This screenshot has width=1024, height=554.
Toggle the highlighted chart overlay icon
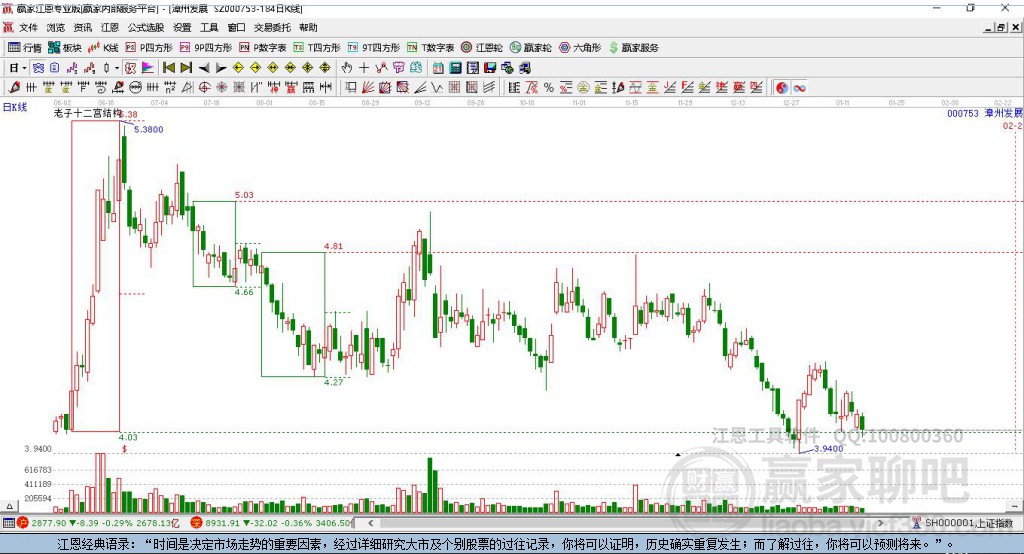point(130,68)
